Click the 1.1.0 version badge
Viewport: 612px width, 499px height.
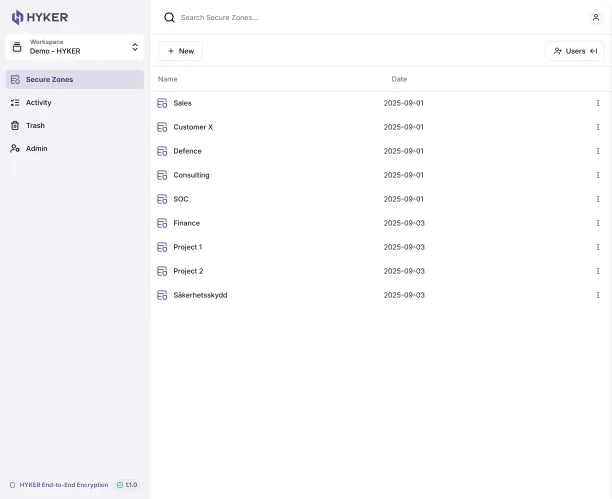(127, 485)
